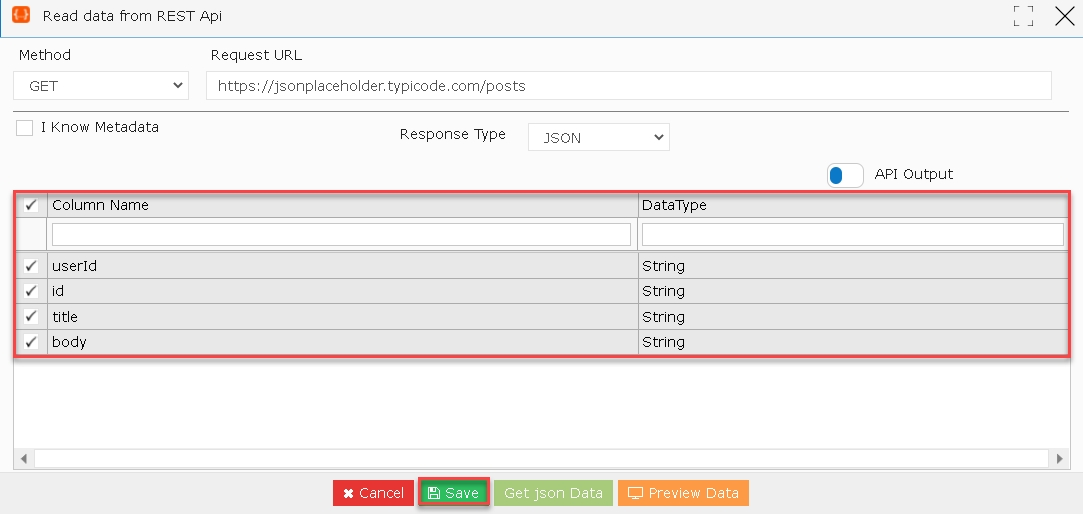Screen dimensions: 1083x514
Task: Click the Column Name filter box
Action: [341, 235]
